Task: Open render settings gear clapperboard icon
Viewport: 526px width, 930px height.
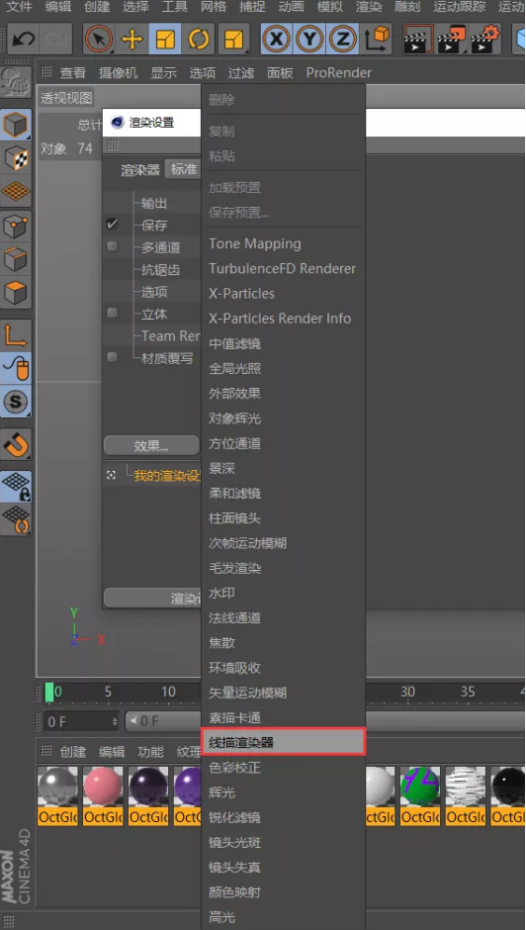Action: tap(486, 39)
